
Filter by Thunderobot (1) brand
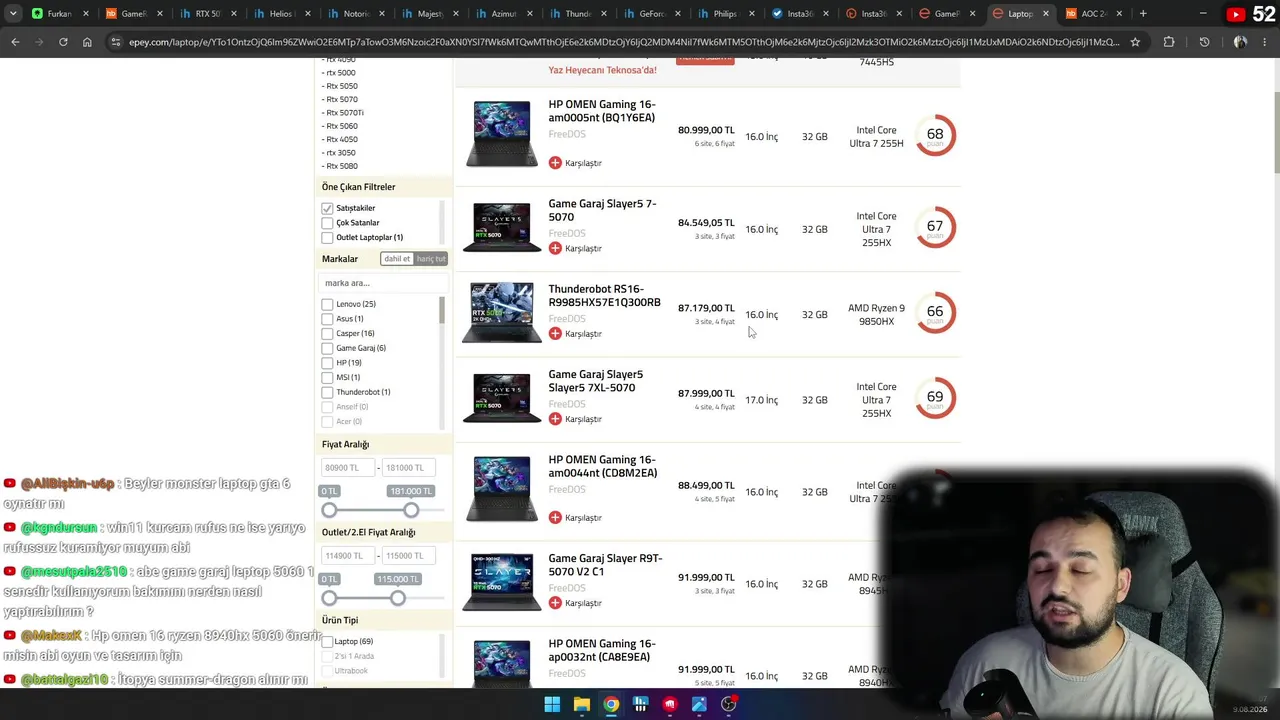pyautogui.click(x=327, y=392)
